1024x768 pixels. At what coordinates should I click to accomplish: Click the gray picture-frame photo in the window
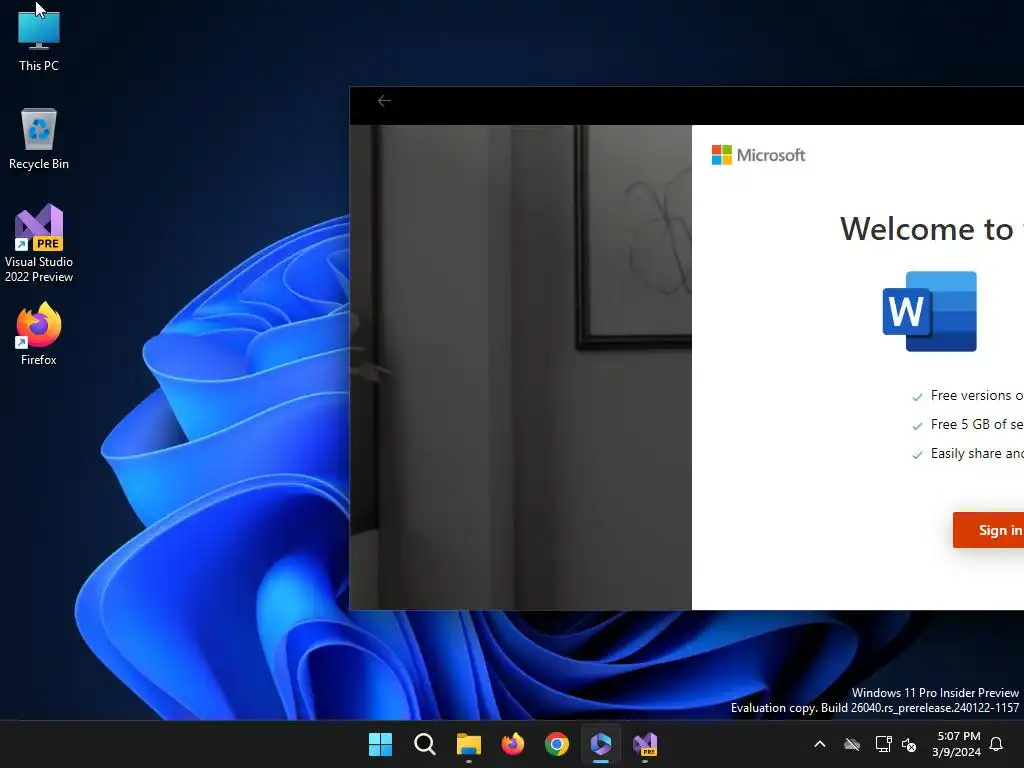520,367
